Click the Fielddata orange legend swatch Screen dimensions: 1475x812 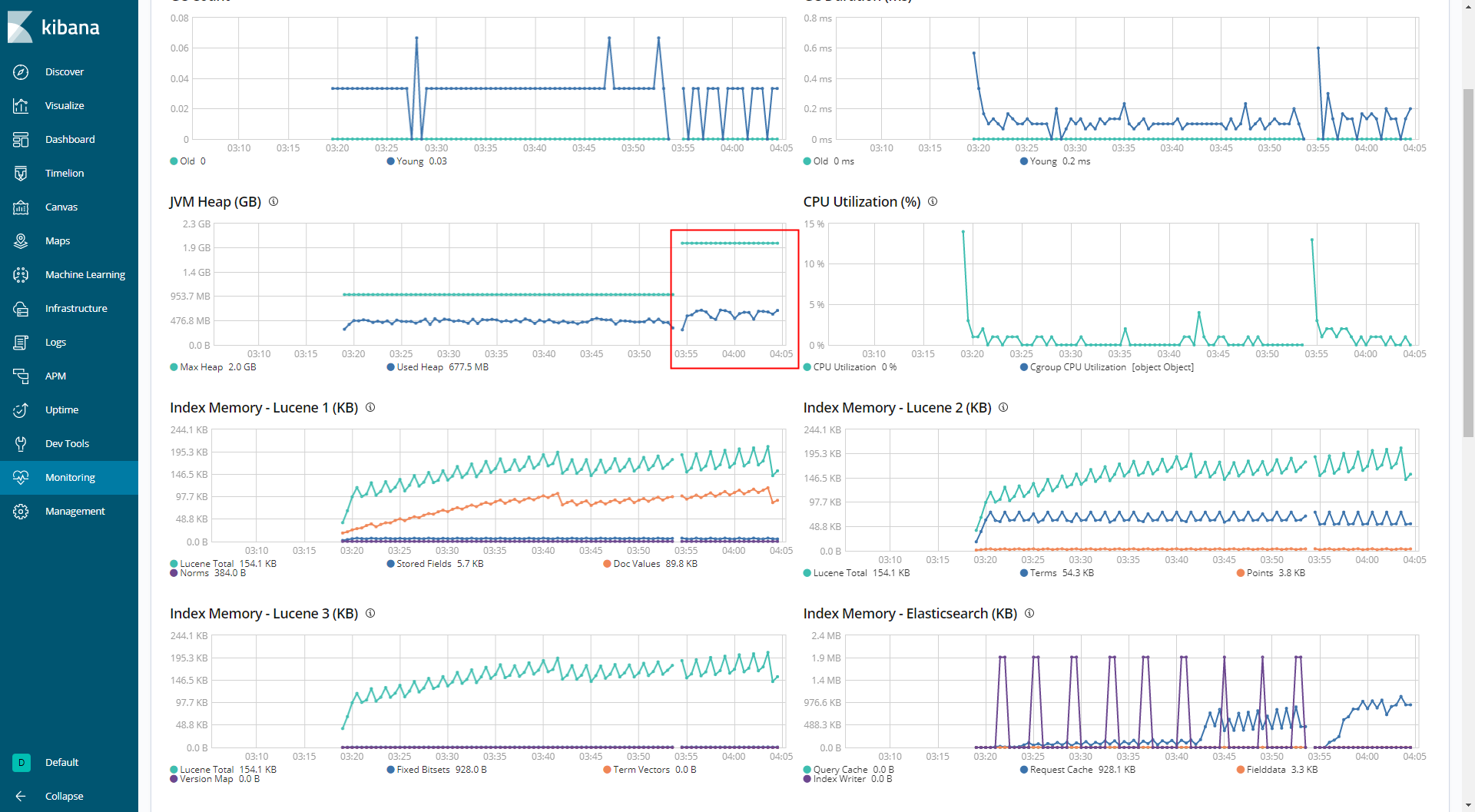(1241, 770)
